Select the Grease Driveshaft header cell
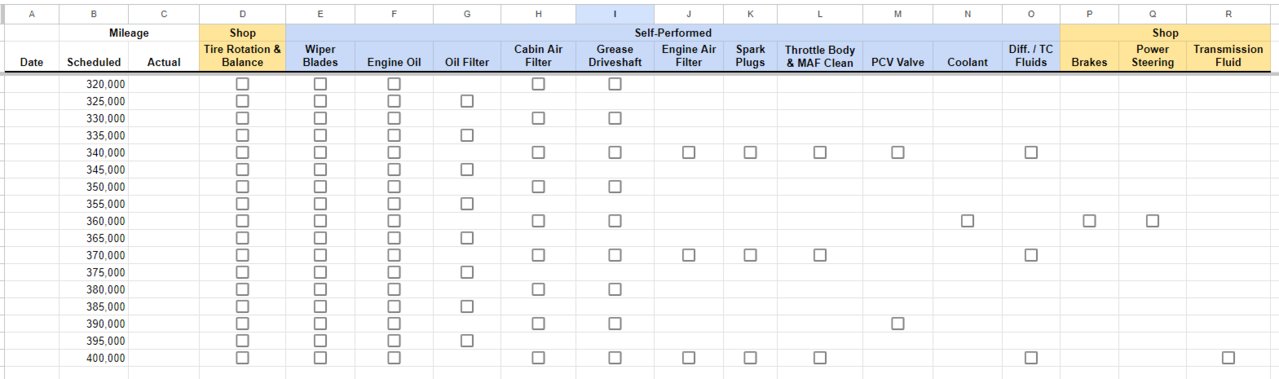The height and width of the screenshot is (379, 1279). [x=615, y=56]
